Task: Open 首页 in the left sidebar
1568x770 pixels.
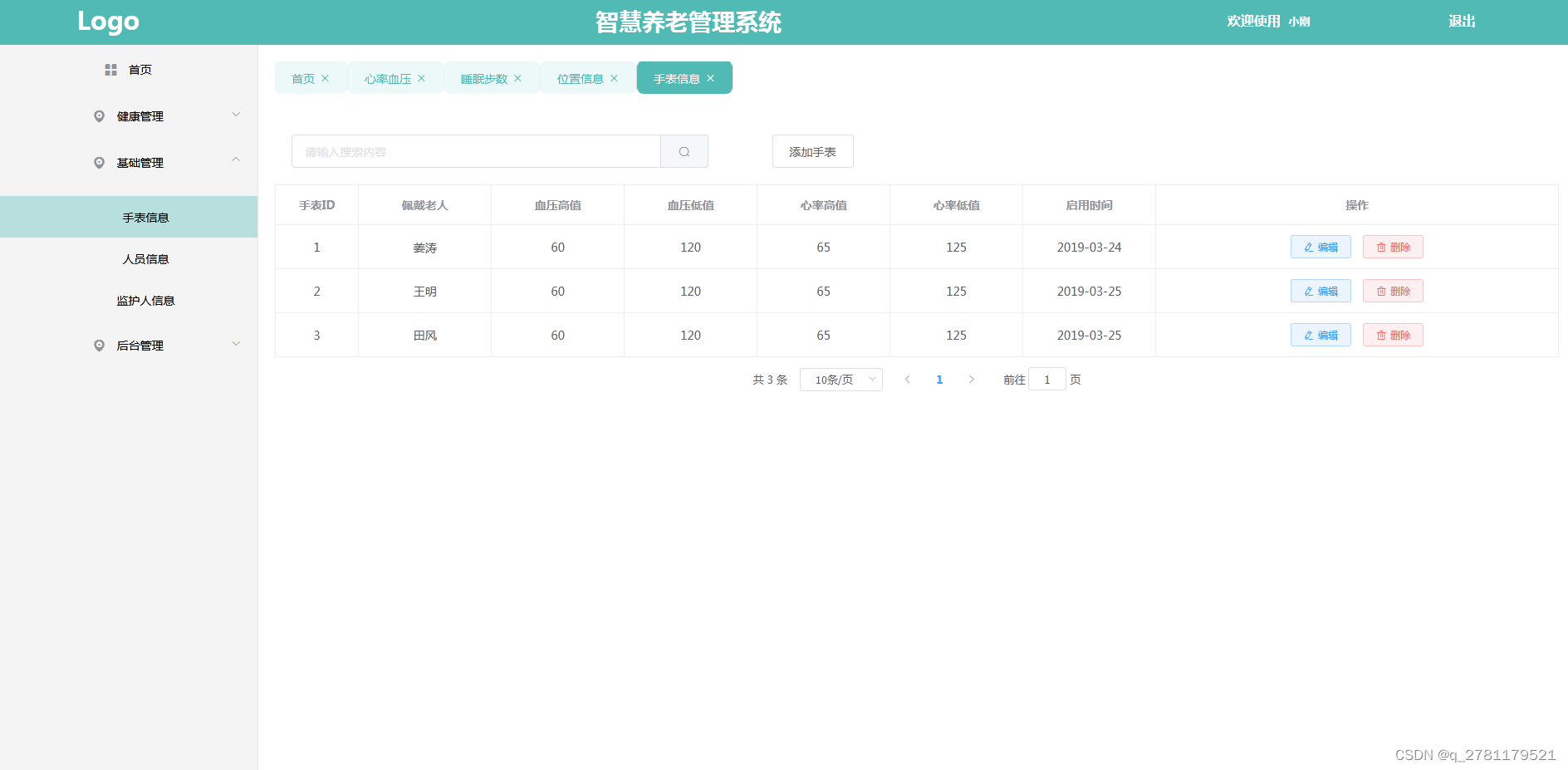Action: tap(129, 70)
